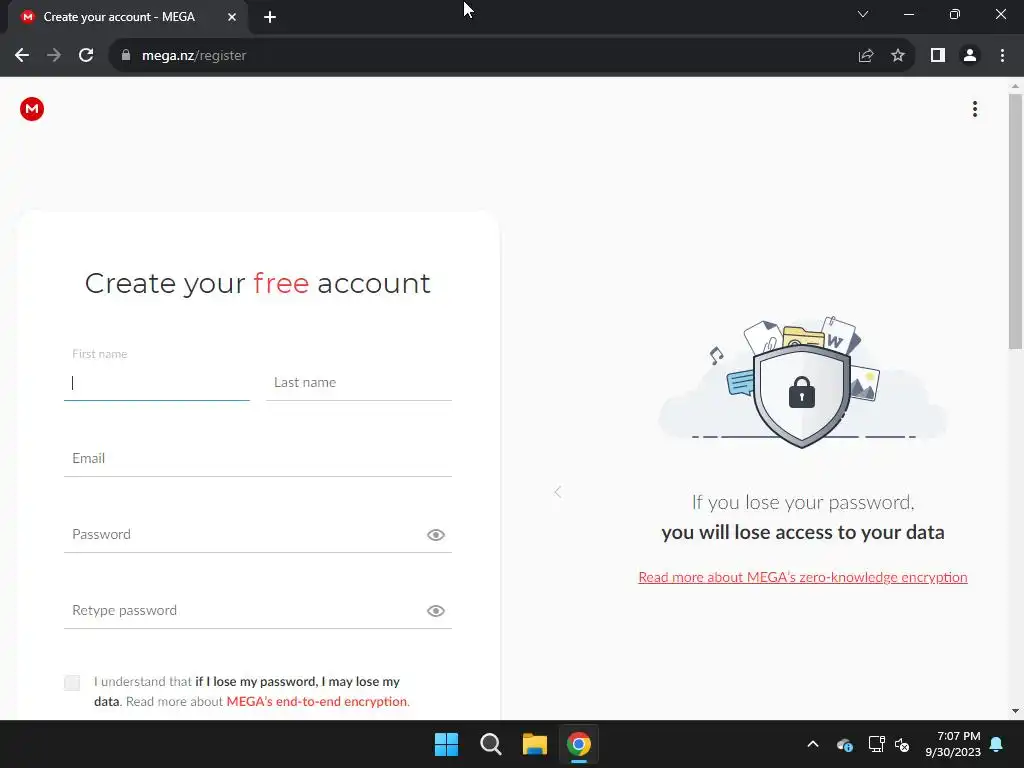This screenshot has height=768, width=1024.
Task: Select the Create your account - MEGA tab
Action: 128,17
